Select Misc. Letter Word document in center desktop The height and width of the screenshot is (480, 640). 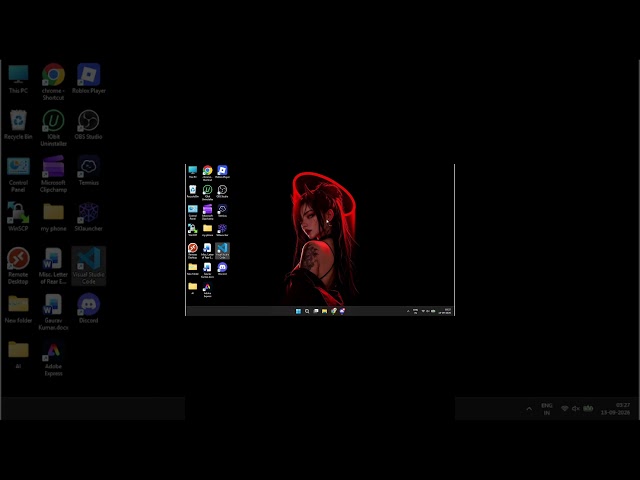207,251
